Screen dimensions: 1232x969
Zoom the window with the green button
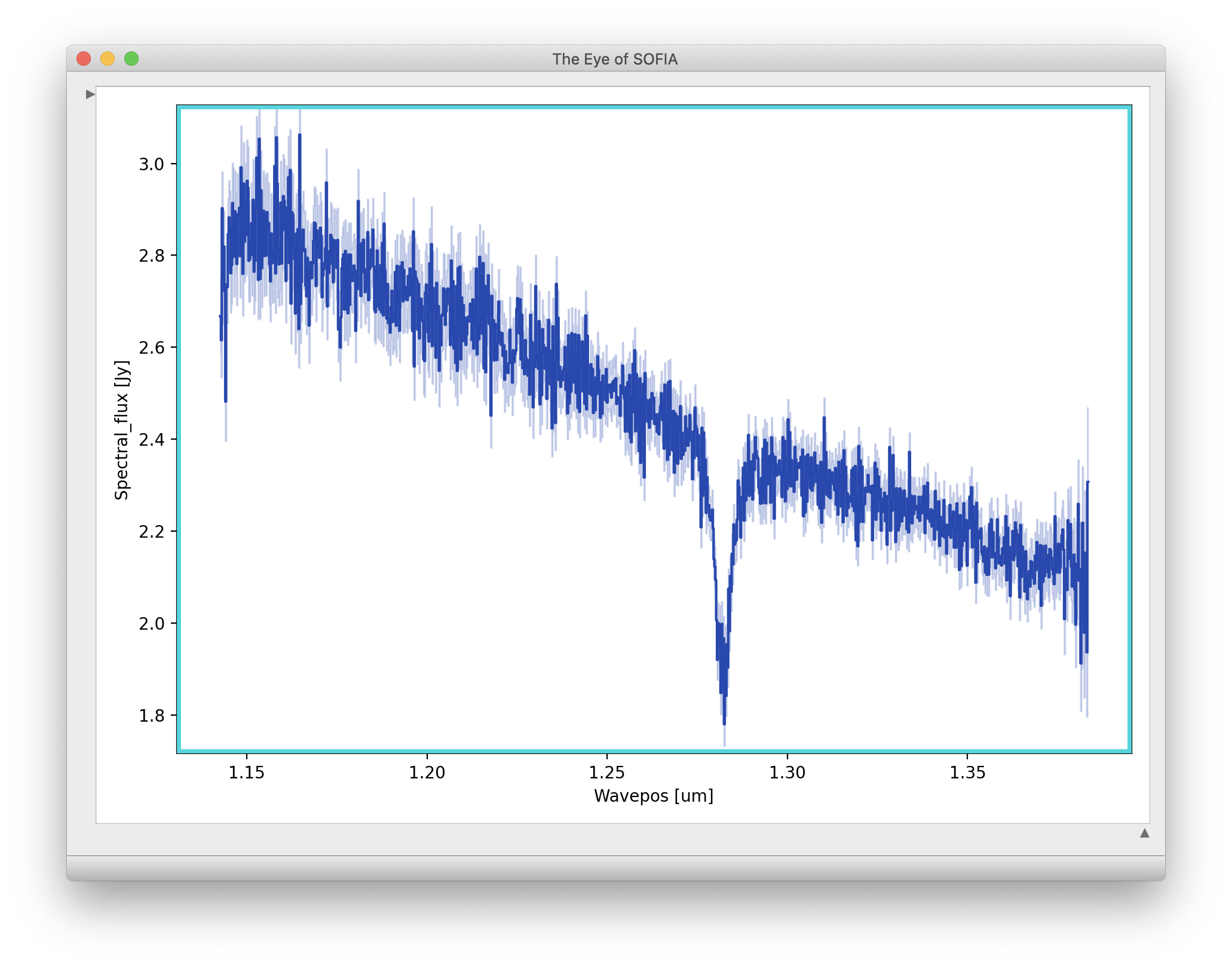pyautogui.click(x=131, y=59)
